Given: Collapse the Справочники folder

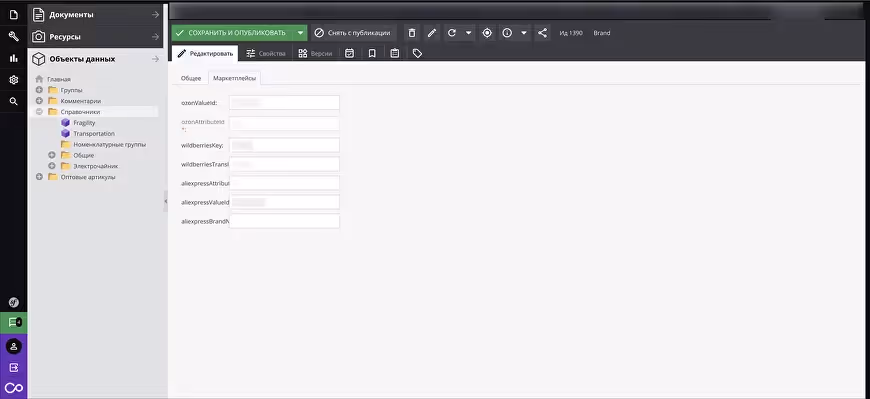Looking at the screenshot, I should click(x=39, y=112).
